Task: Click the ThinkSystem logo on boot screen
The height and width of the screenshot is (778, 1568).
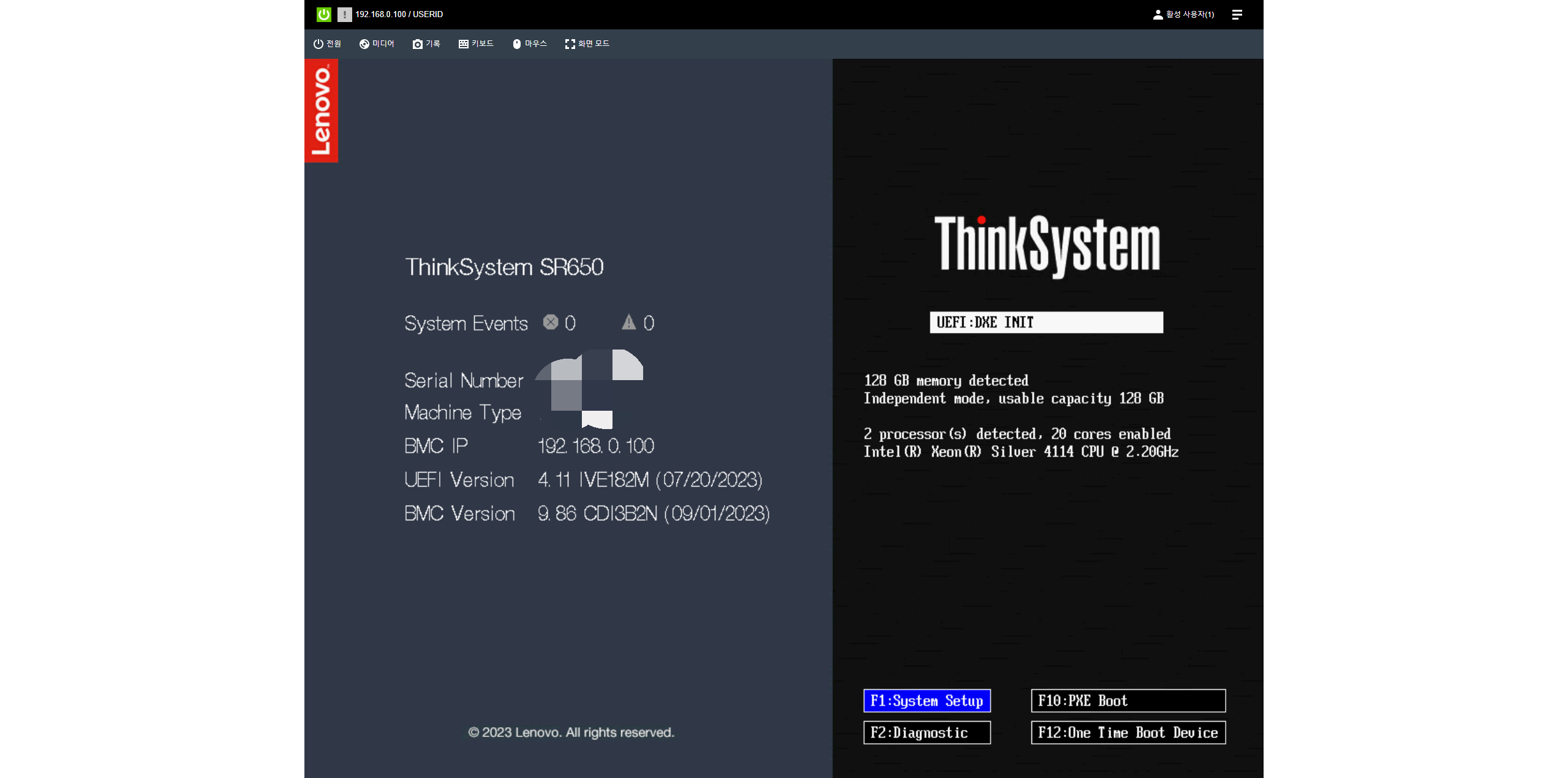Action: click(1047, 245)
